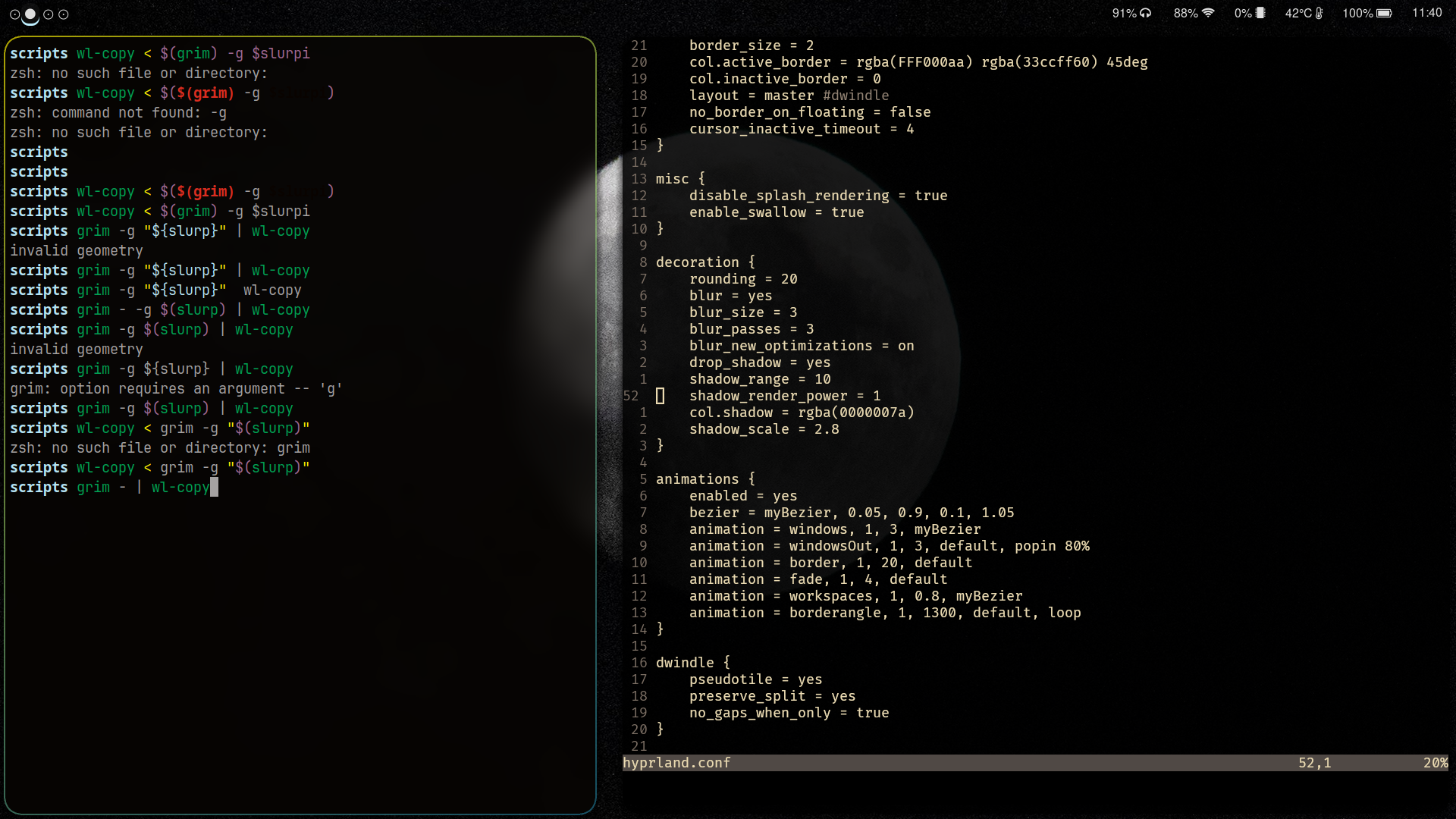Open the WiFi 88% status icon
This screenshot has width=1456, height=819.
click(x=1208, y=13)
